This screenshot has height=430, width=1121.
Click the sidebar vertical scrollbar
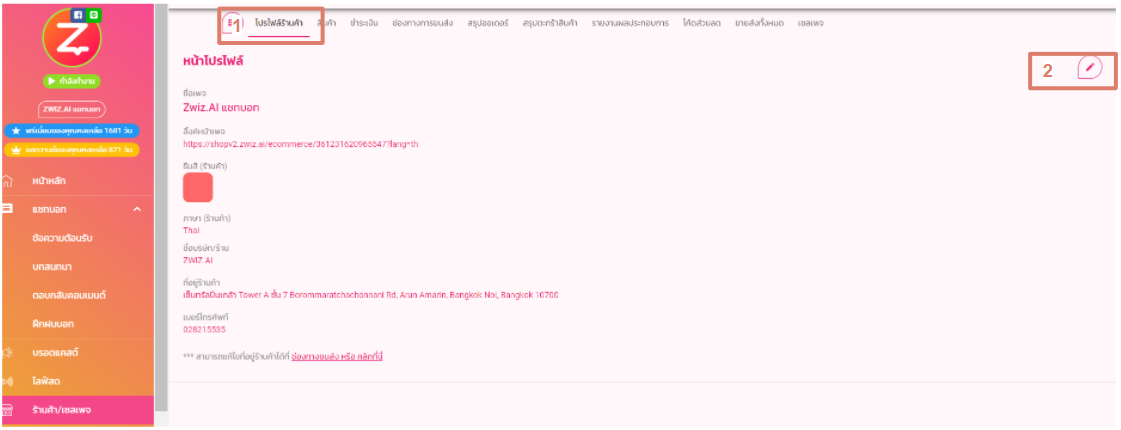point(161,200)
